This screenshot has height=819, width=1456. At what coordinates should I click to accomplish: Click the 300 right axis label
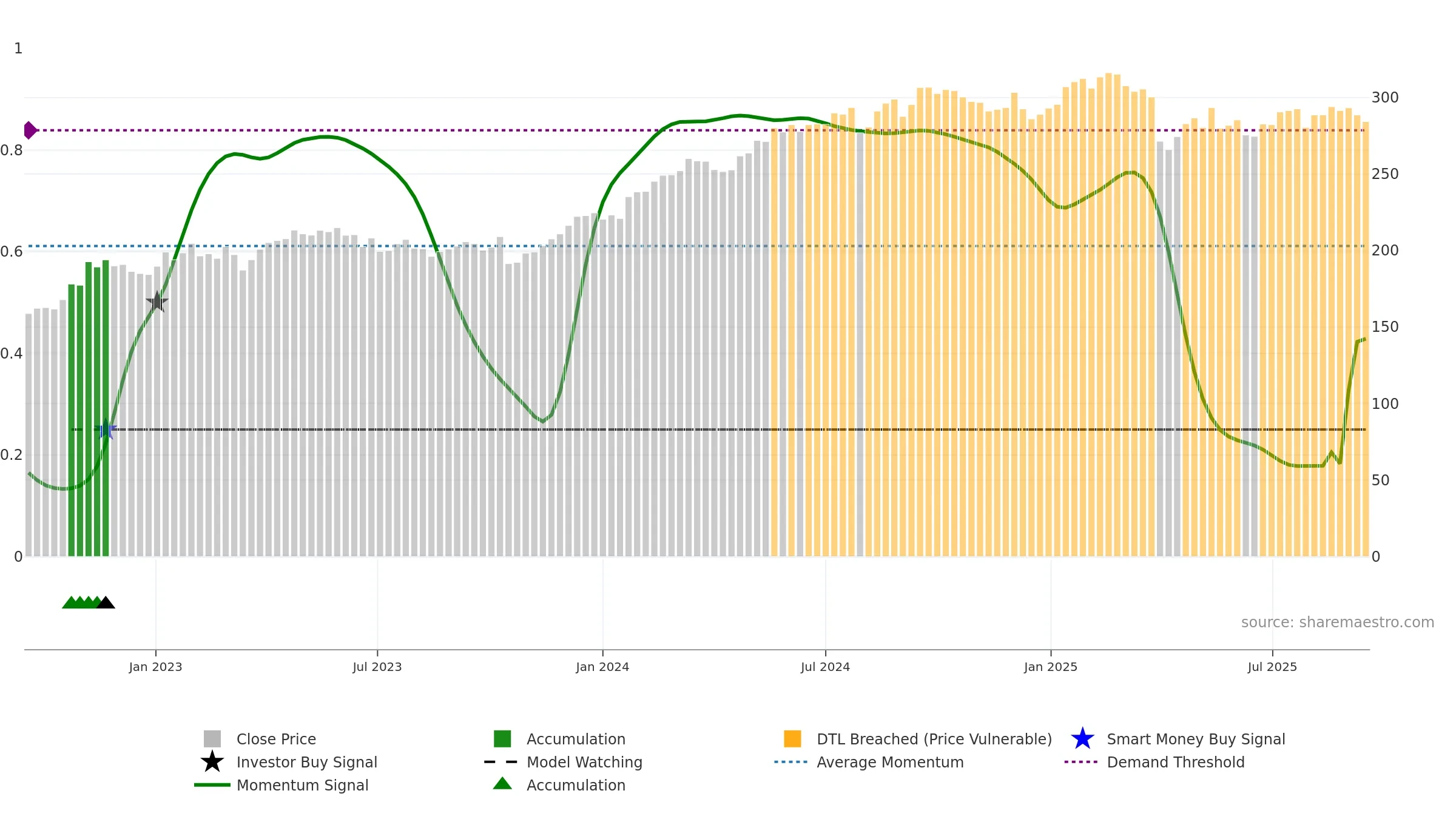click(1385, 98)
